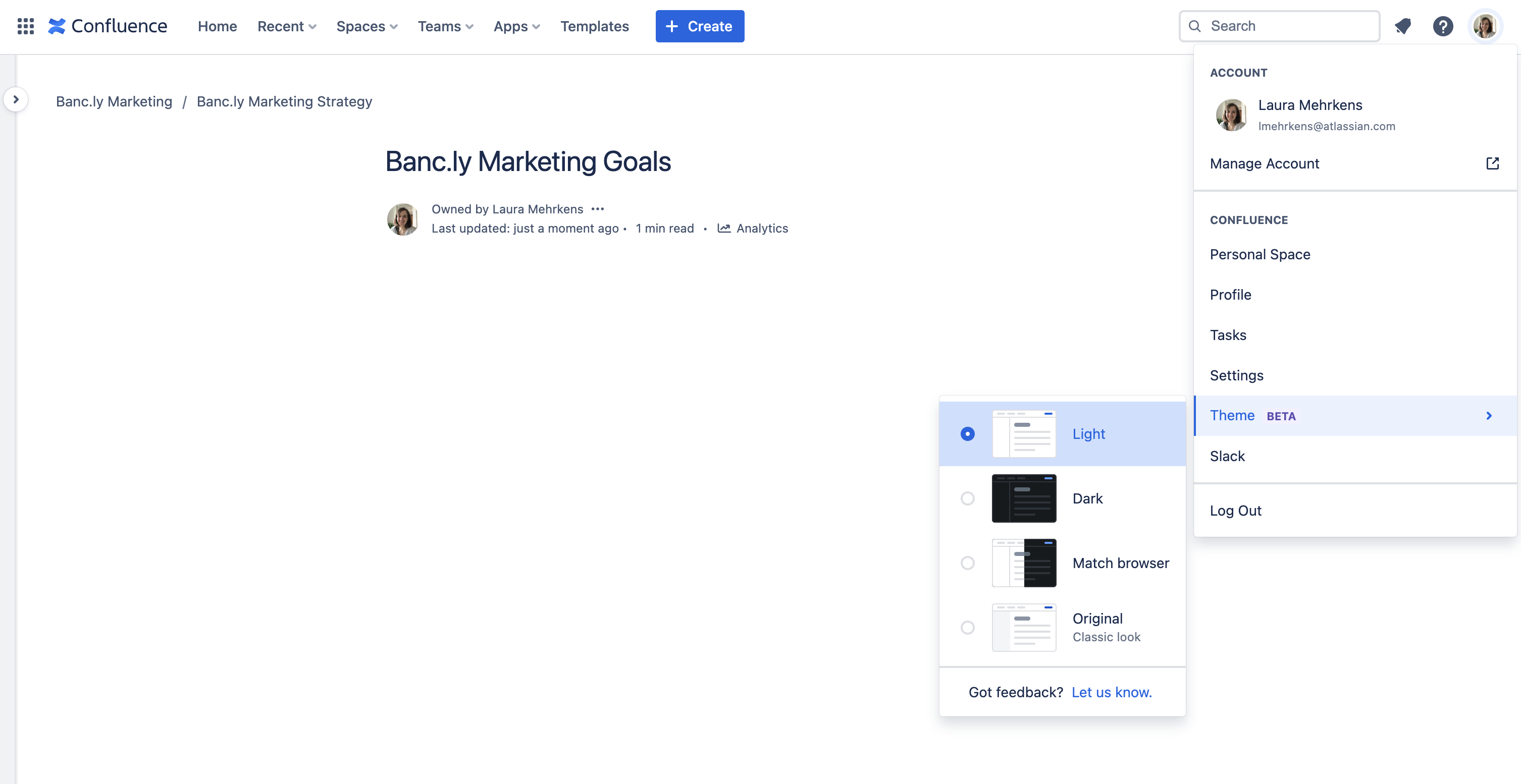Image resolution: width=1521 pixels, height=784 pixels.
Task: Open the Apps dropdown
Action: tap(516, 26)
